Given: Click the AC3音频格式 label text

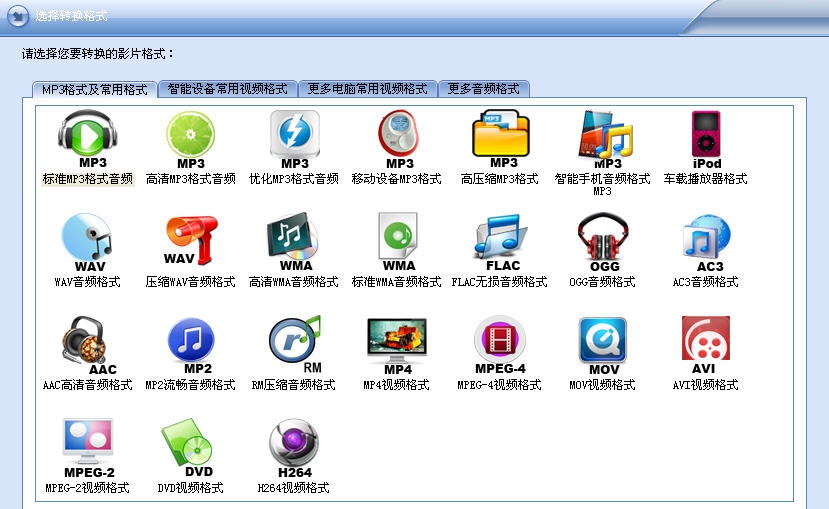Looking at the screenshot, I should [x=705, y=282].
